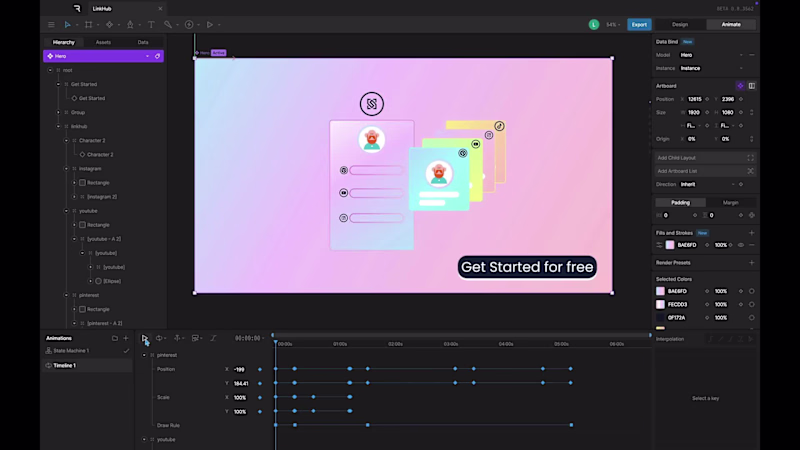800x450 pixels.
Task: Click Add Child Layout frame icon
Action: 751,158
